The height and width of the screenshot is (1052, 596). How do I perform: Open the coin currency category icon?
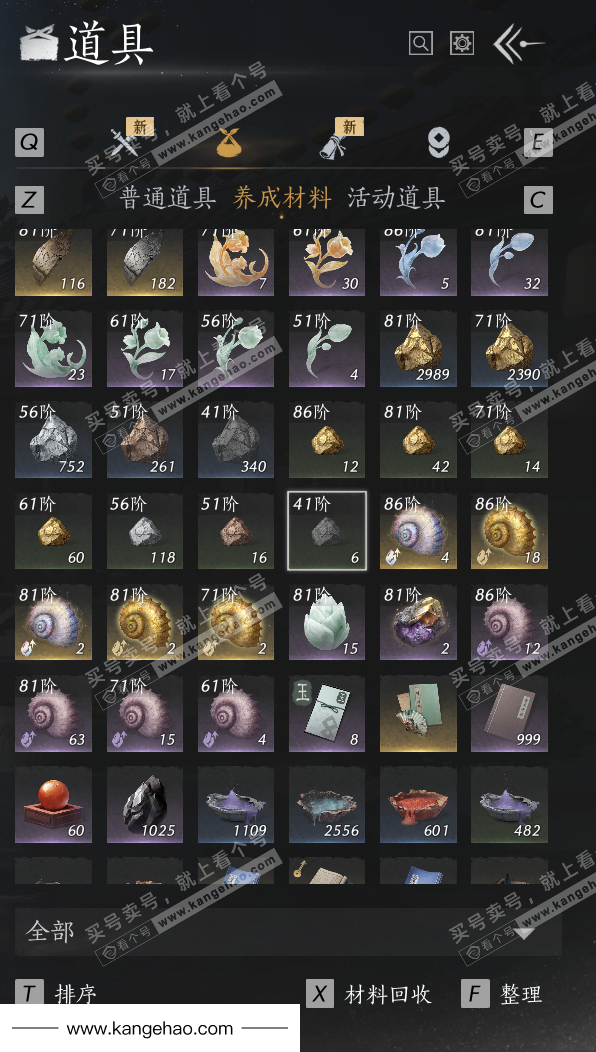tap(438, 142)
